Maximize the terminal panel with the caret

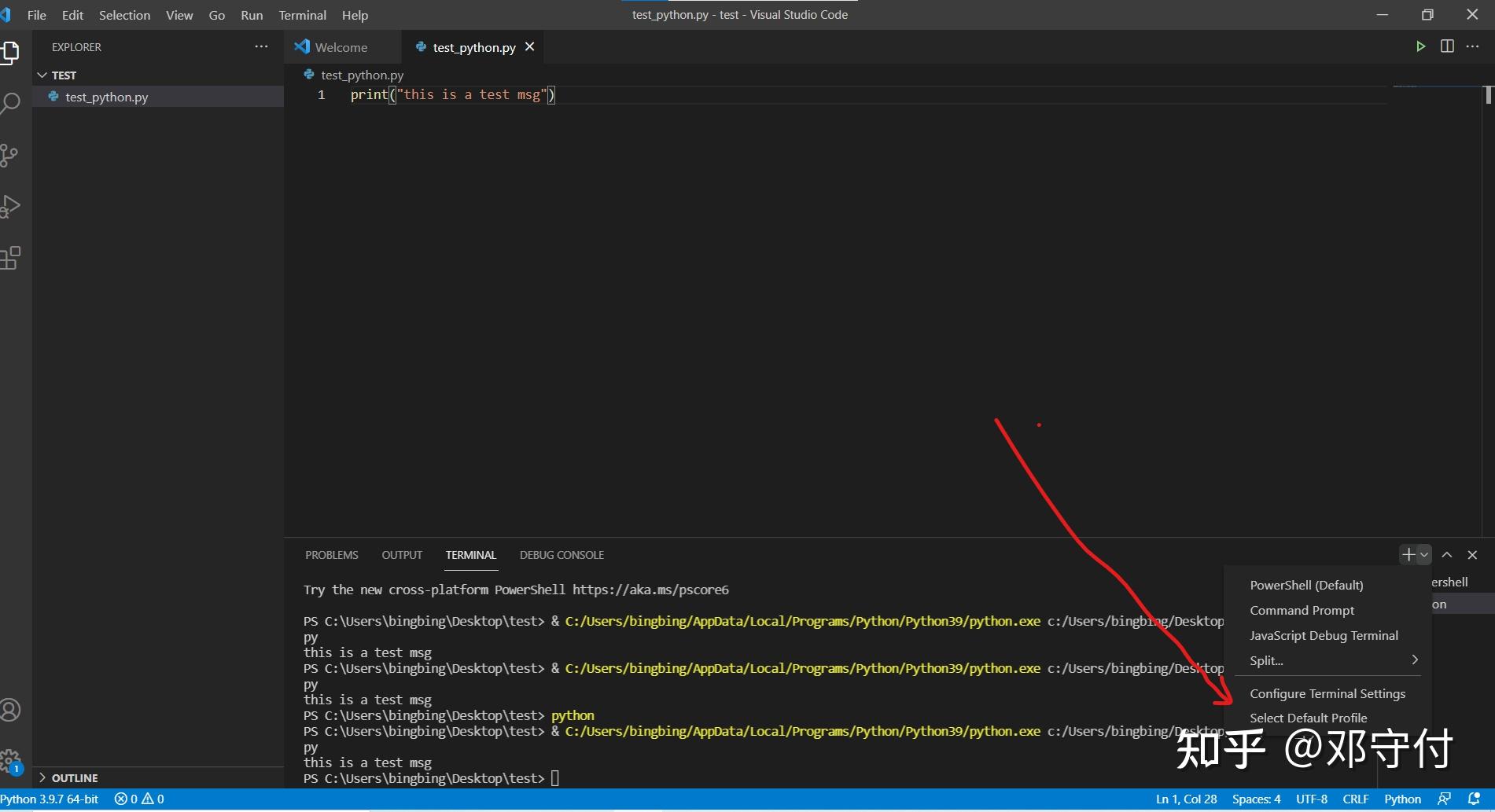click(1447, 555)
